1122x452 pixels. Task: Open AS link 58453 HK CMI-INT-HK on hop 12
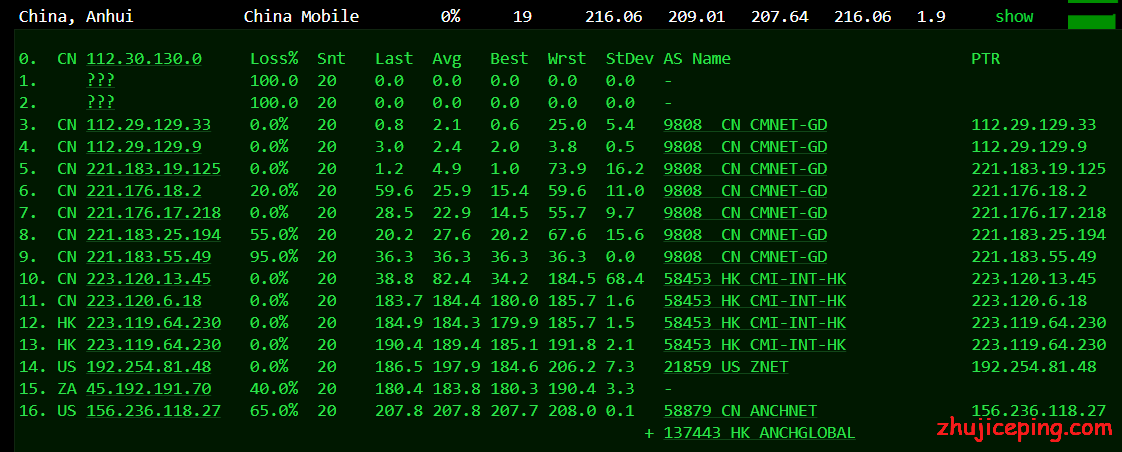(755, 323)
